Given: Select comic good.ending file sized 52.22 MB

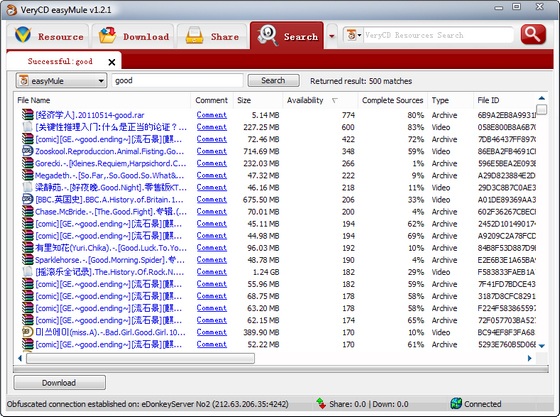Looking at the screenshot, I should click(x=109, y=345).
